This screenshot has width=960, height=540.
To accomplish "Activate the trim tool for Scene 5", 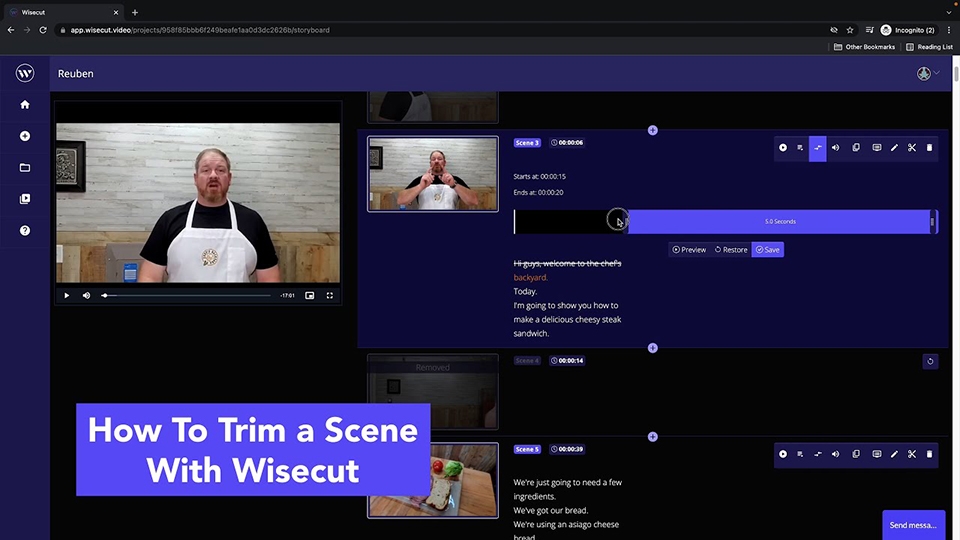I will click(817, 454).
